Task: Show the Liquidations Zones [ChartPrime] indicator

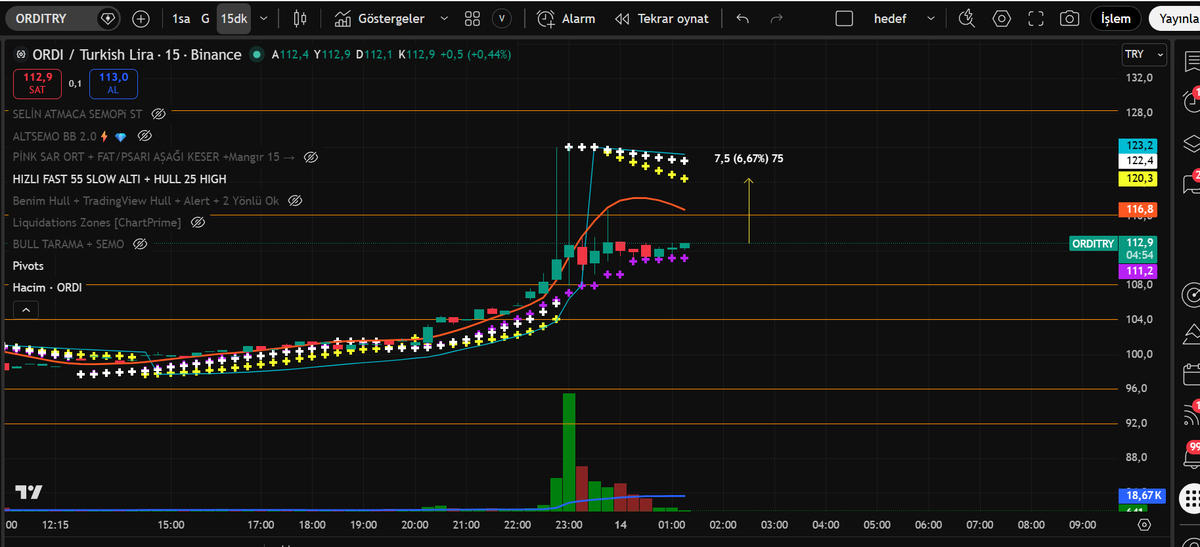Action: tap(197, 222)
